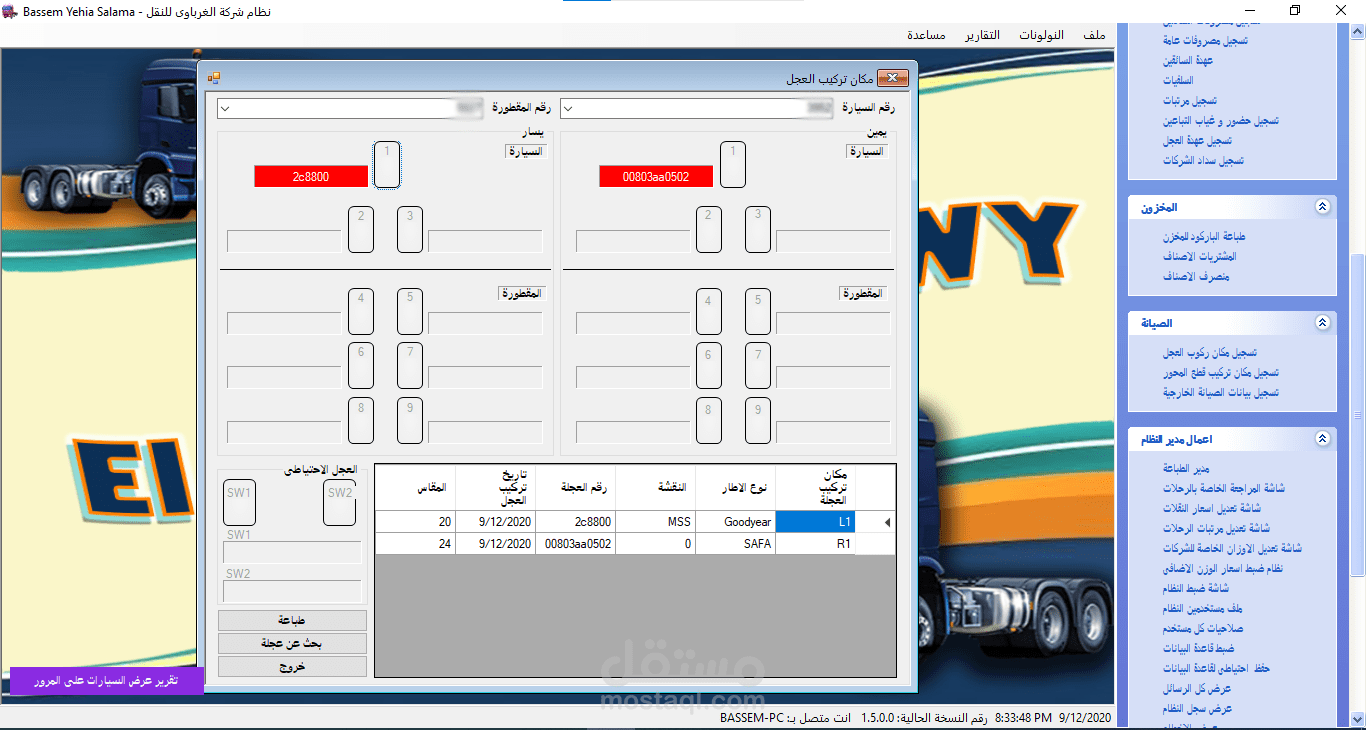This screenshot has height=730, width=1366.
Task: Select wheel 1 in the يسار panel
Action: 387,164
